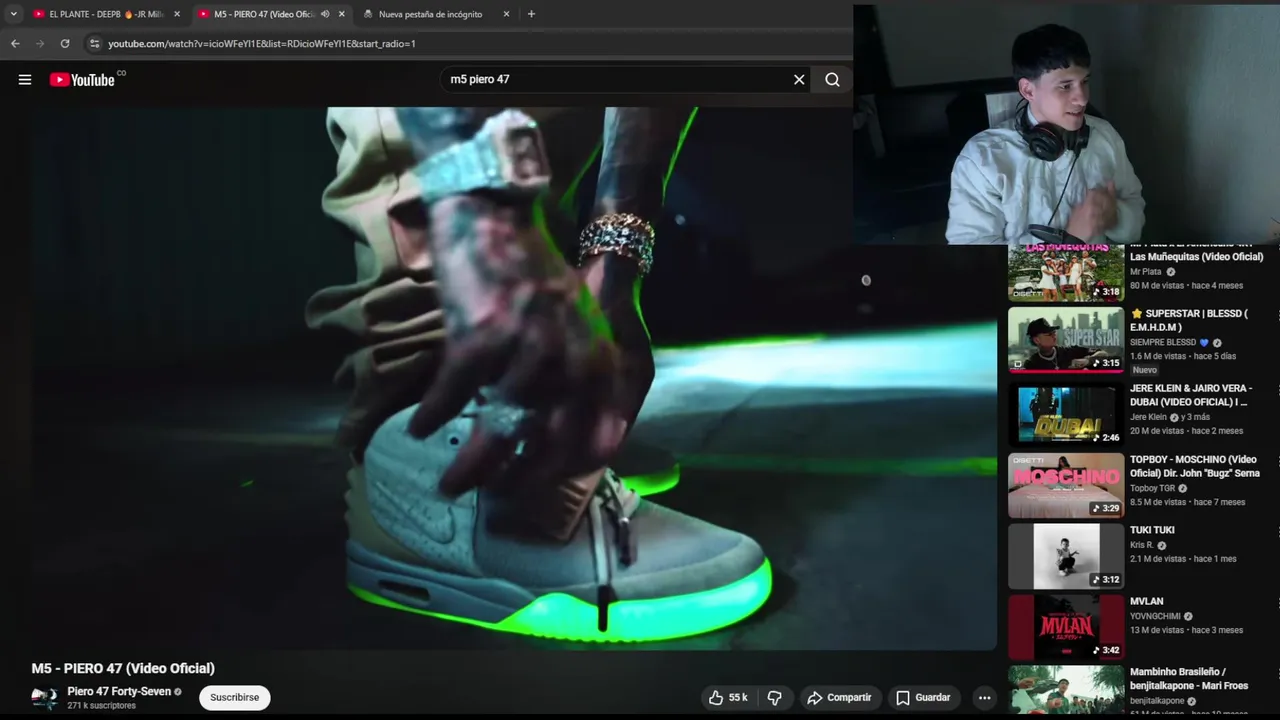The width and height of the screenshot is (1280, 720).
Task: Open Mambinho Brasileño title link
Action: (x=1189, y=679)
